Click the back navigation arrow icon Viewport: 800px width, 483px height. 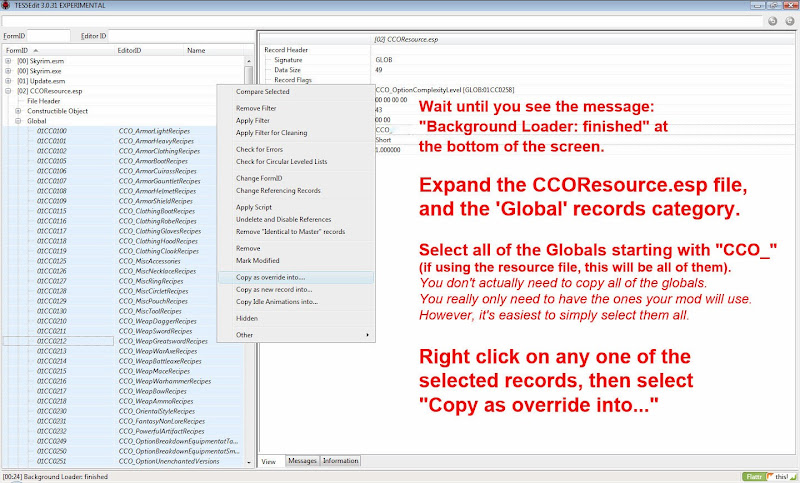click(x=772, y=21)
